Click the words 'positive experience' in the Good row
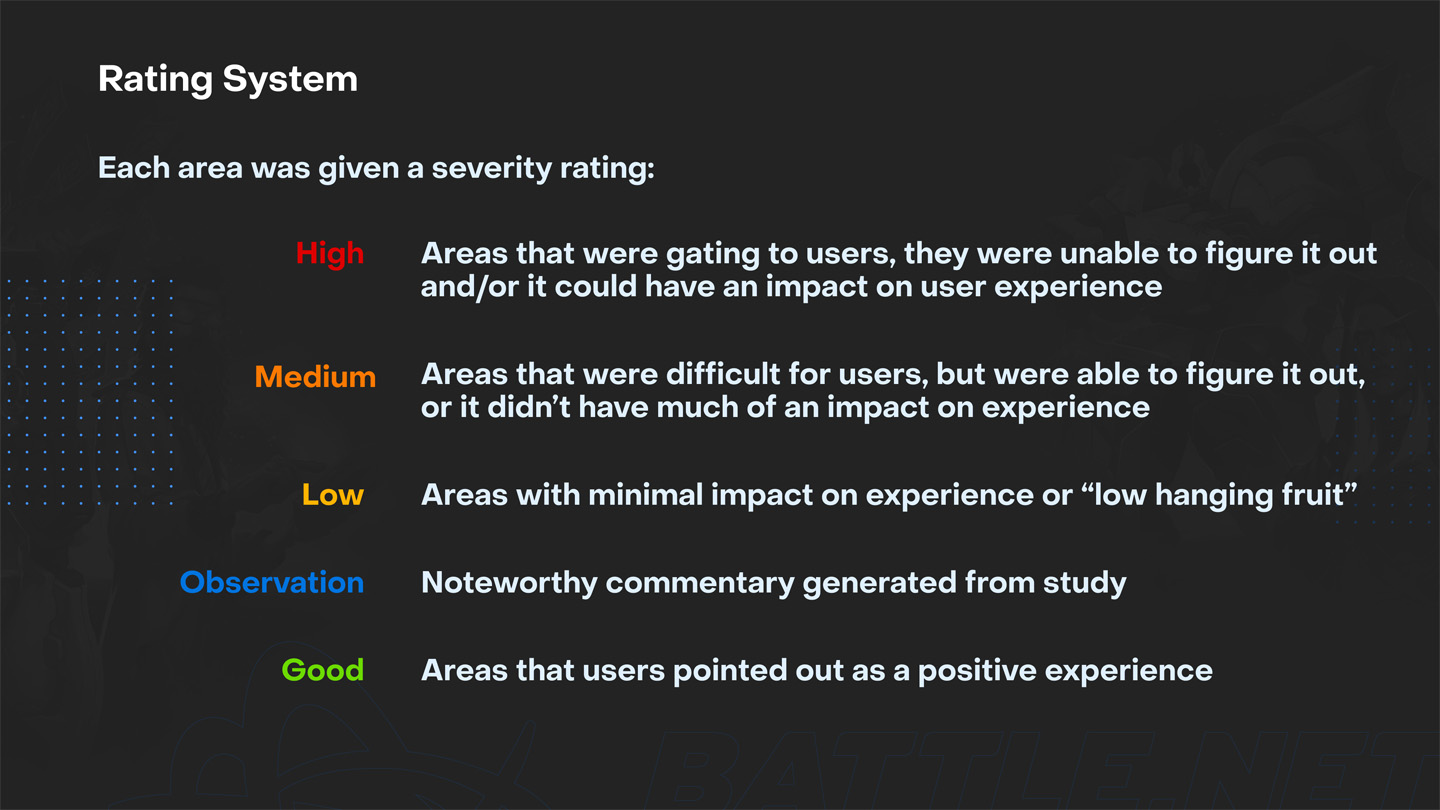The width and height of the screenshot is (1440, 810). [x=1065, y=671]
